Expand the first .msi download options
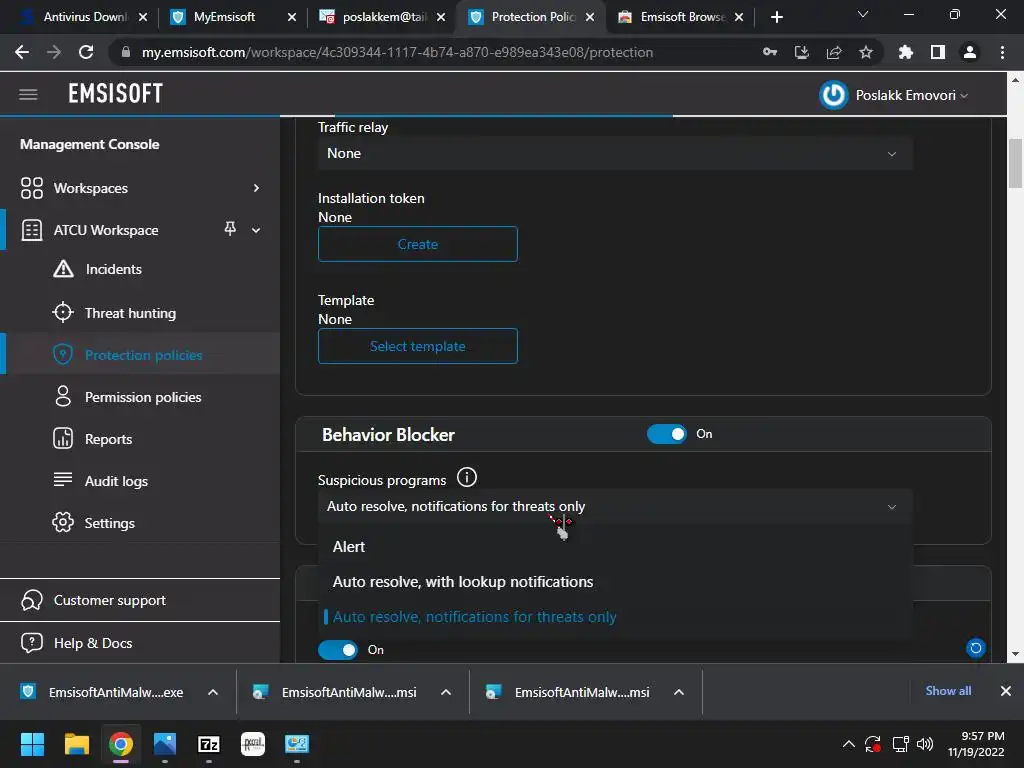The image size is (1024, 768). point(446,692)
